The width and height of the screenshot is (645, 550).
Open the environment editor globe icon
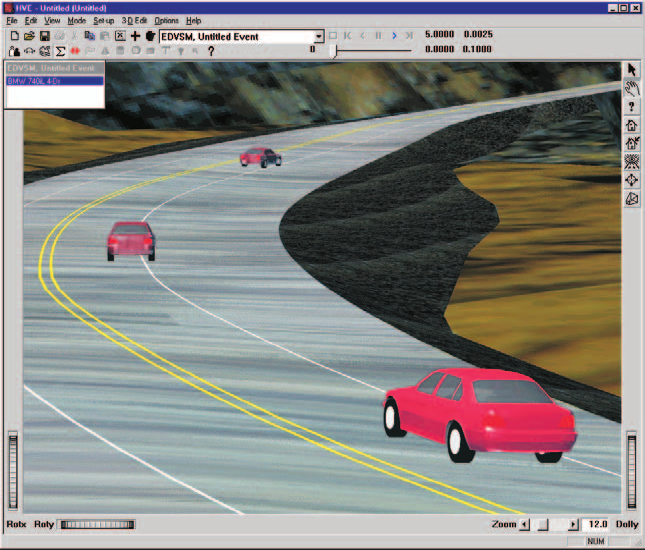click(44, 51)
